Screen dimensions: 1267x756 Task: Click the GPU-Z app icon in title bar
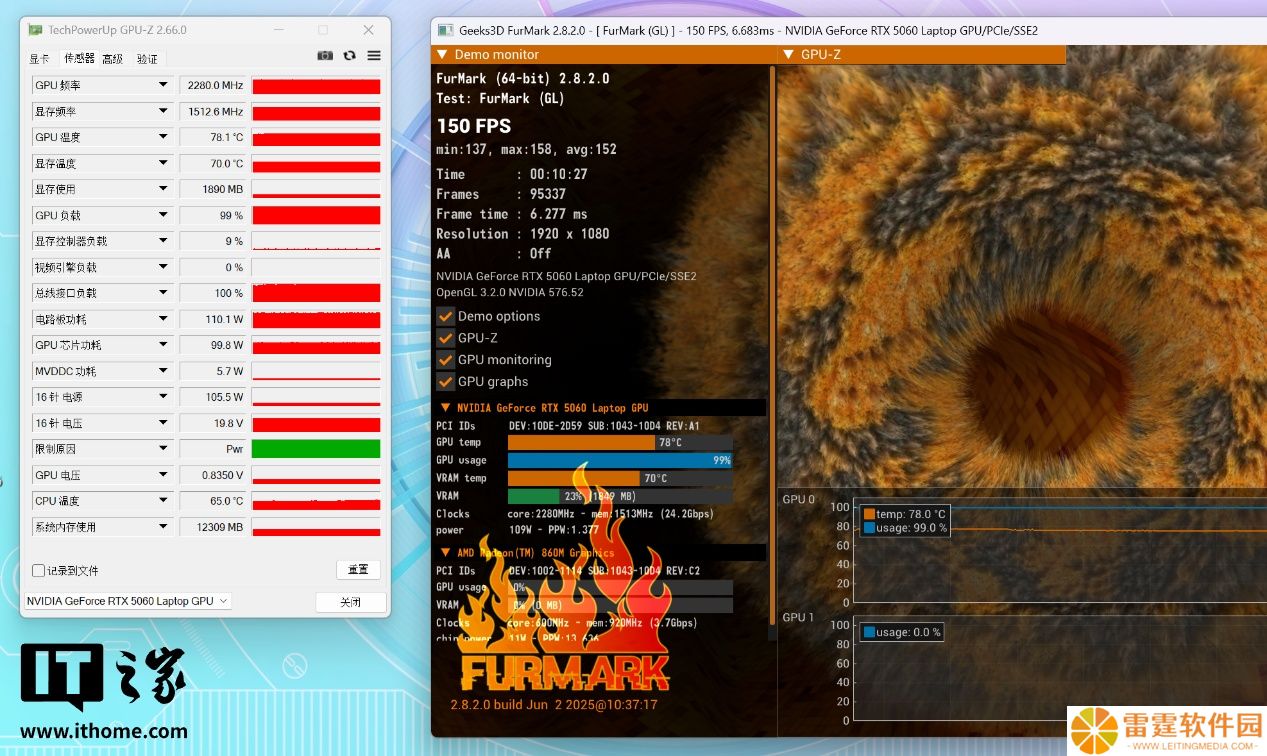point(36,30)
